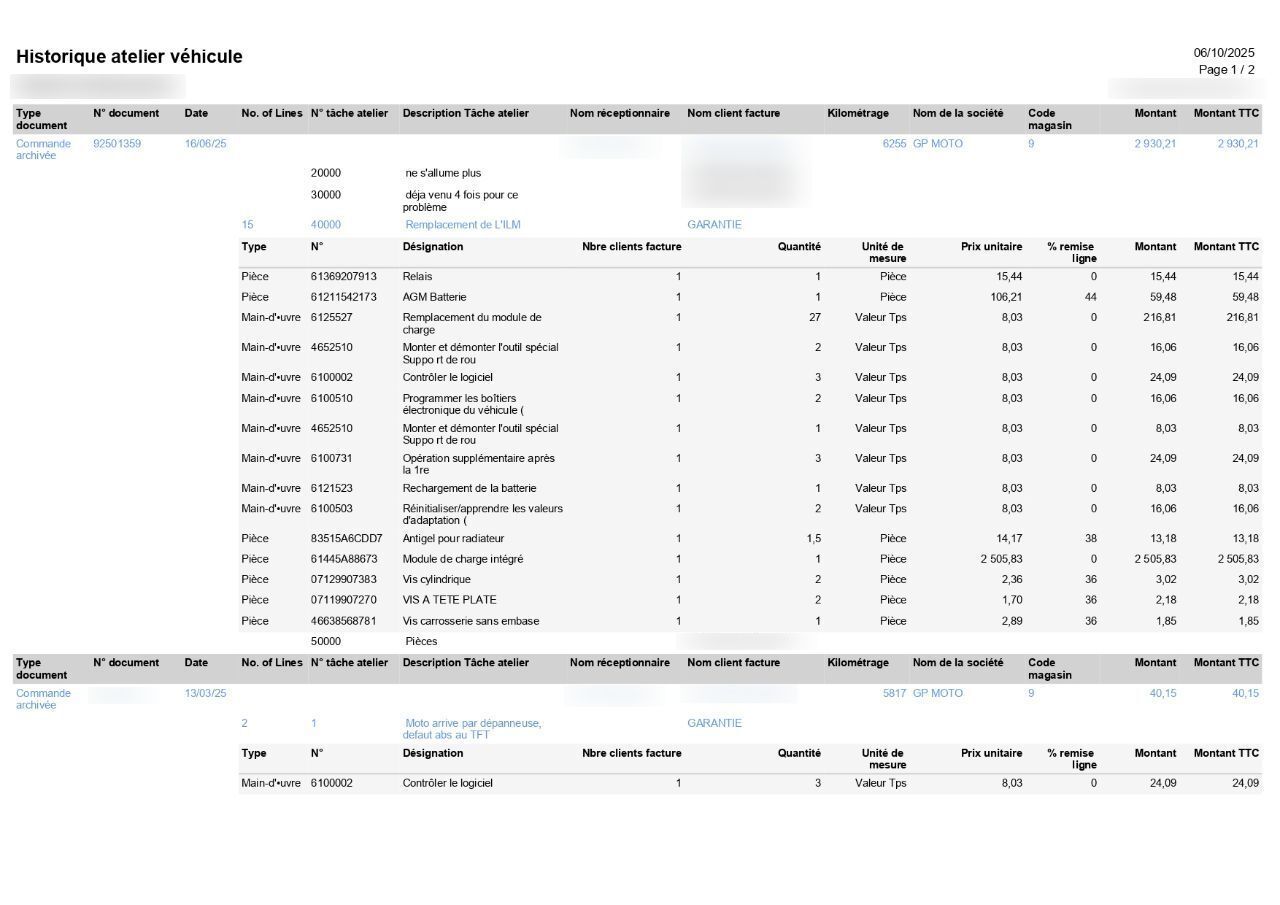Click the 2 930,21 Montant TTC total
This screenshot has height=905, width=1280.
coord(1238,144)
